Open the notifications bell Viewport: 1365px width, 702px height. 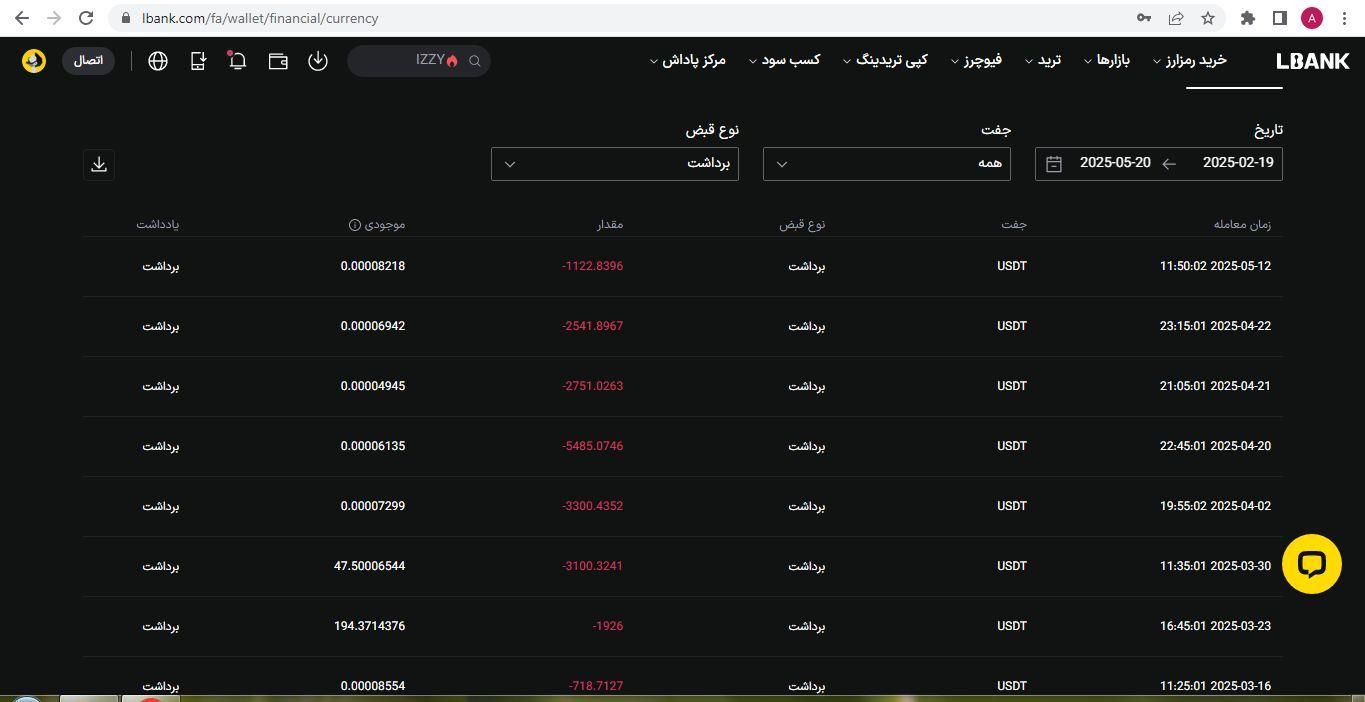pos(237,61)
